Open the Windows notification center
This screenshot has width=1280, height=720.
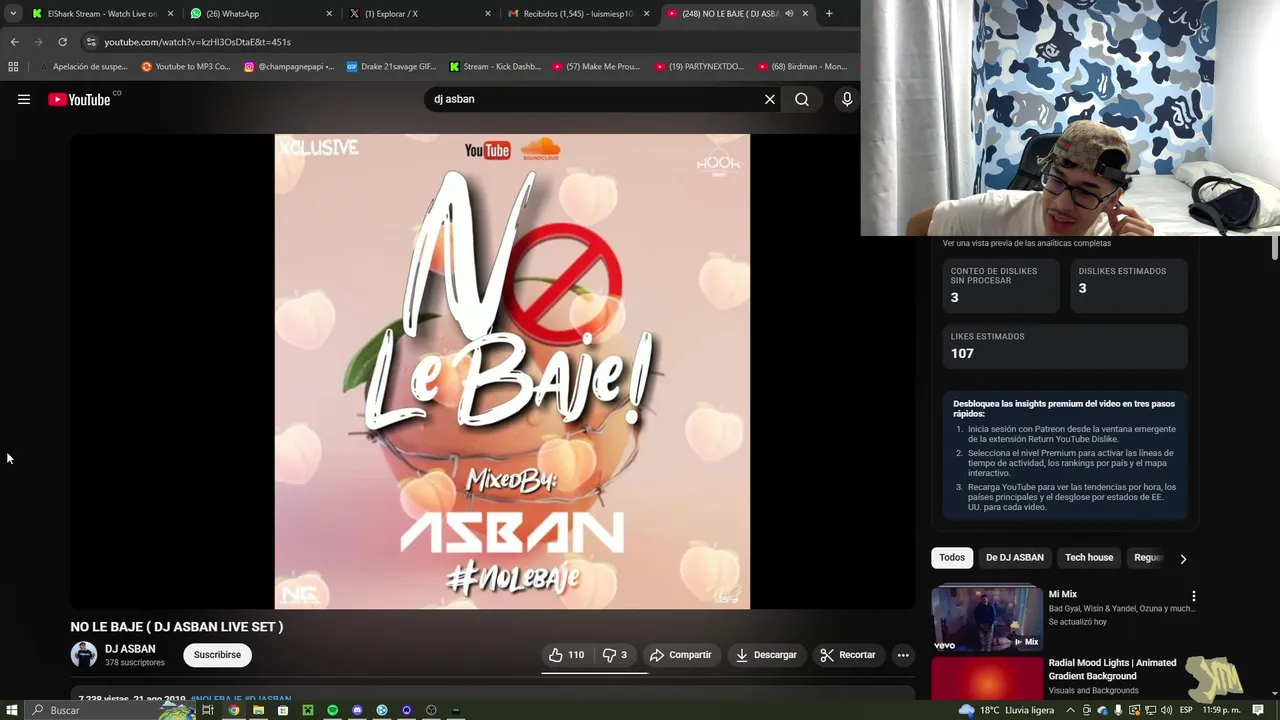pyautogui.click(x=1258, y=710)
